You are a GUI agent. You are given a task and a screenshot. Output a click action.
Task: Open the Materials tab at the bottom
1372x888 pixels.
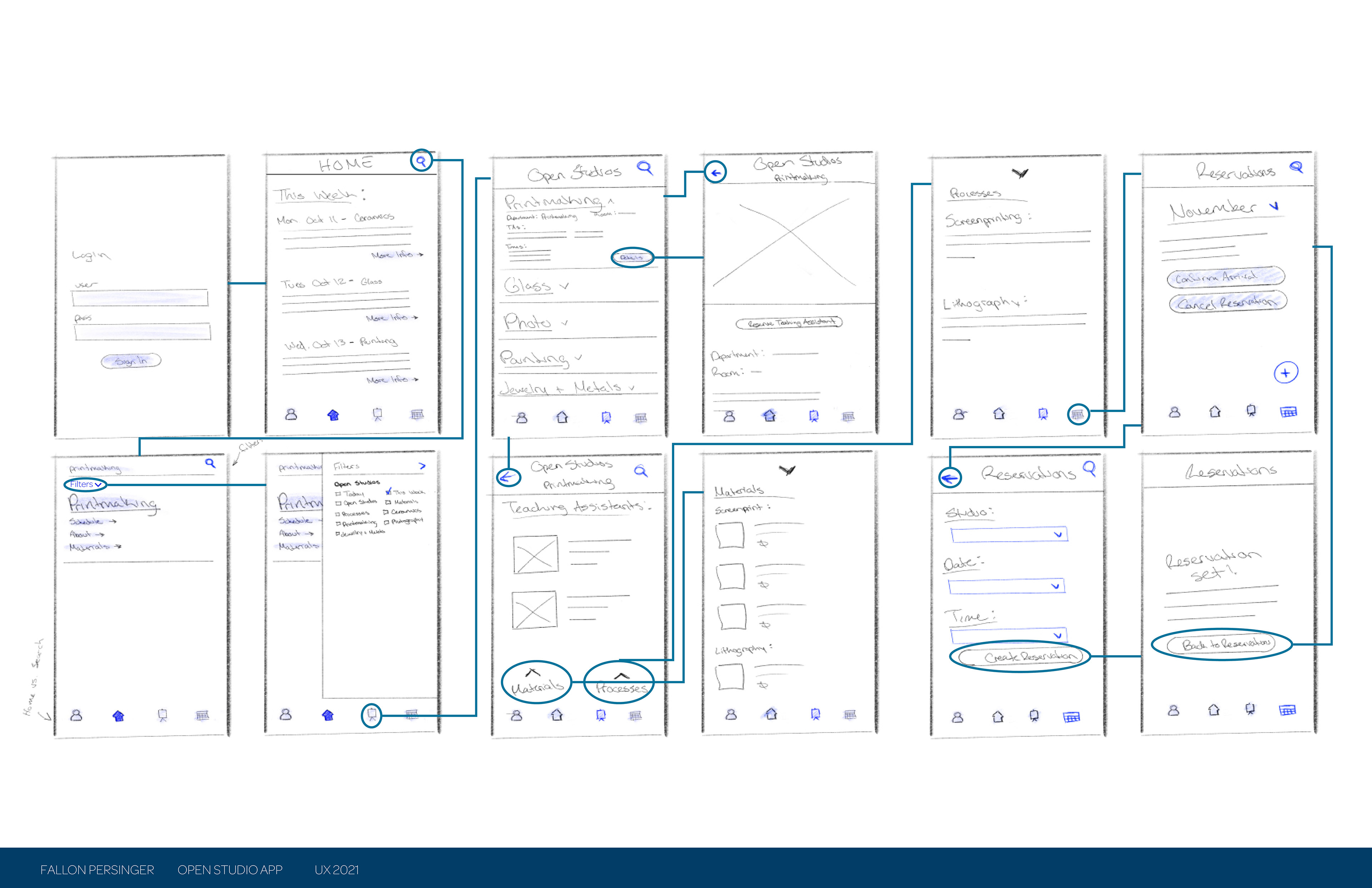pyautogui.click(x=536, y=682)
